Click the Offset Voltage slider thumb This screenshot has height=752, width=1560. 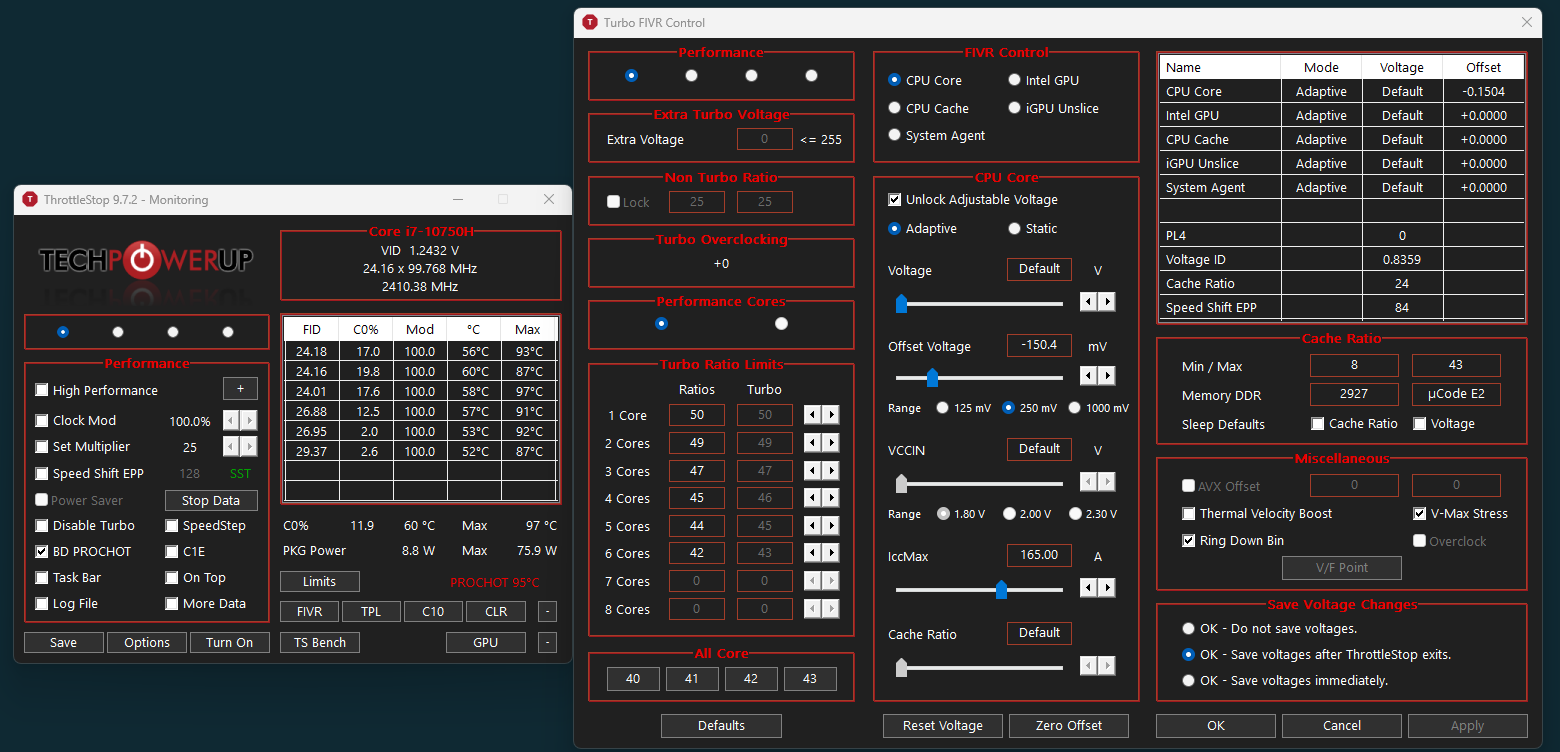click(932, 378)
